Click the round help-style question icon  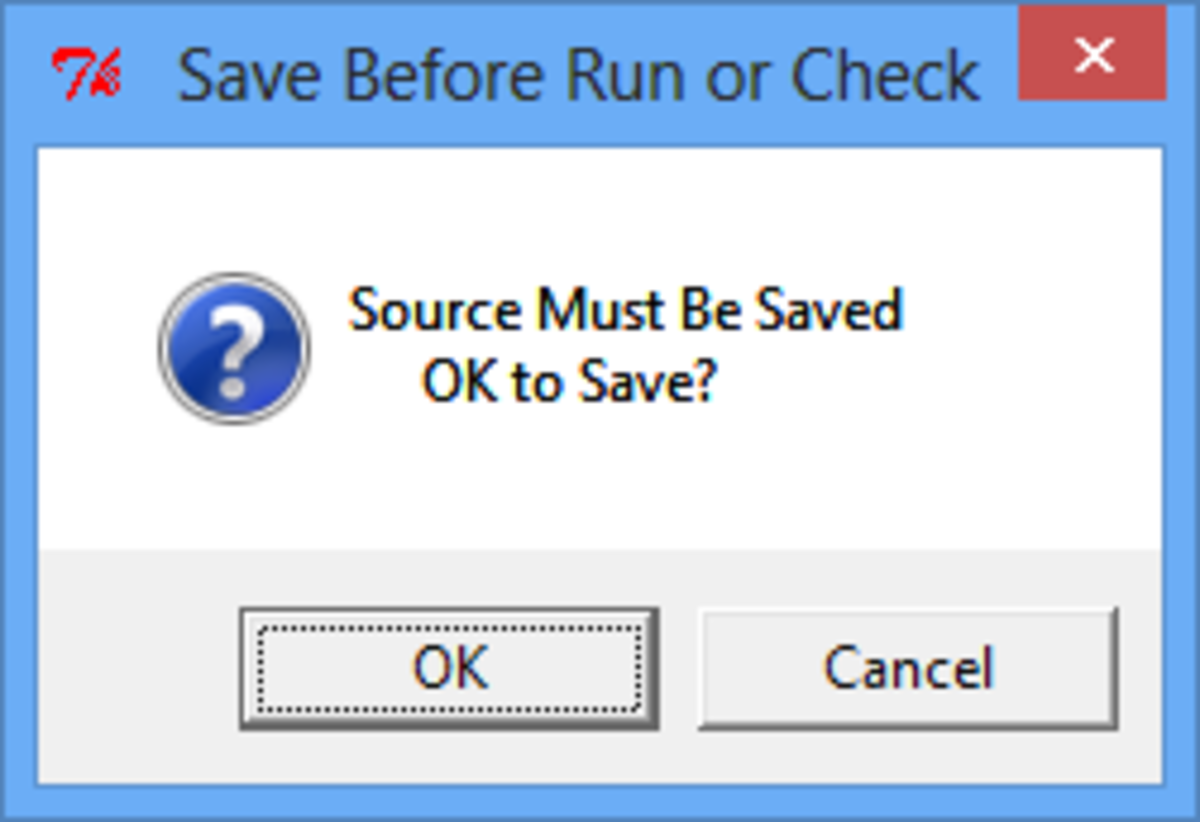point(234,347)
